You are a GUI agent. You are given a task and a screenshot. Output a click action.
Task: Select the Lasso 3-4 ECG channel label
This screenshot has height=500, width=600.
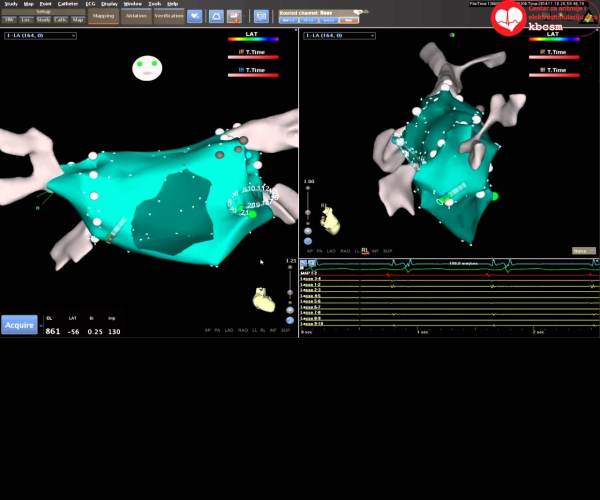click(310, 279)
